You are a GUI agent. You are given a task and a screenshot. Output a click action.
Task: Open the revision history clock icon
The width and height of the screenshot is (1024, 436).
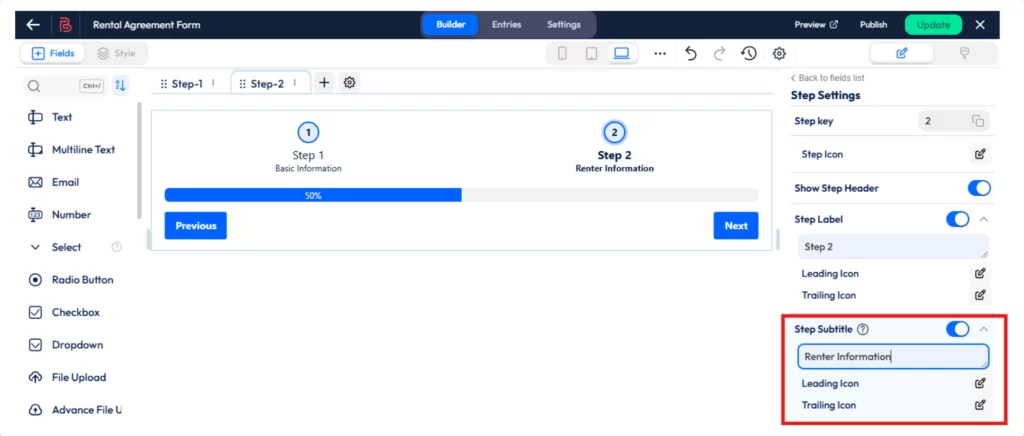click(x=748, y=53)
